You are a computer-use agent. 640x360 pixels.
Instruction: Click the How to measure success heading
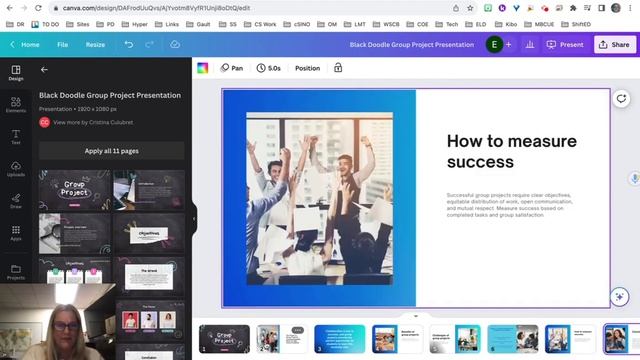[x=511, y=151]
